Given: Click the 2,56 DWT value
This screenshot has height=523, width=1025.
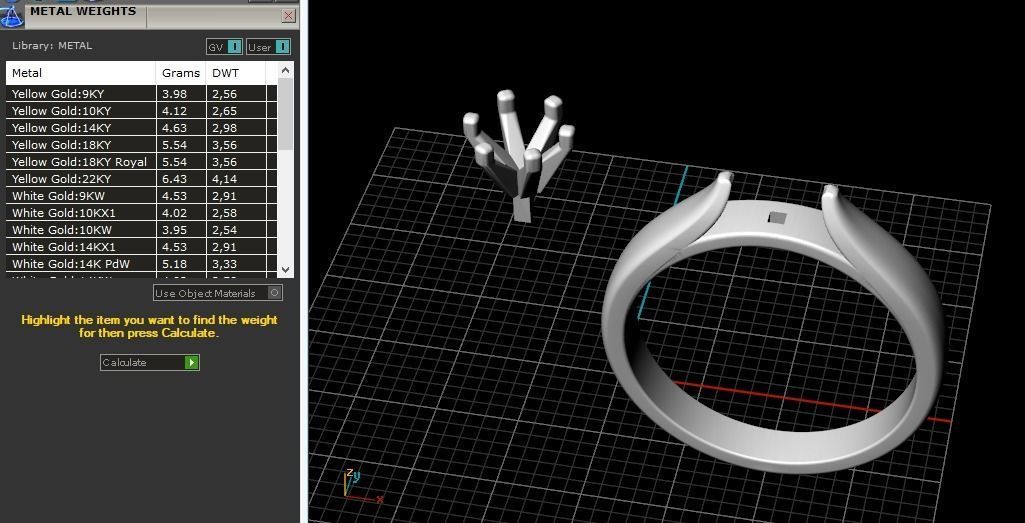Looking at the screenshot, I should pyautogui.click(x=224, y=94).
